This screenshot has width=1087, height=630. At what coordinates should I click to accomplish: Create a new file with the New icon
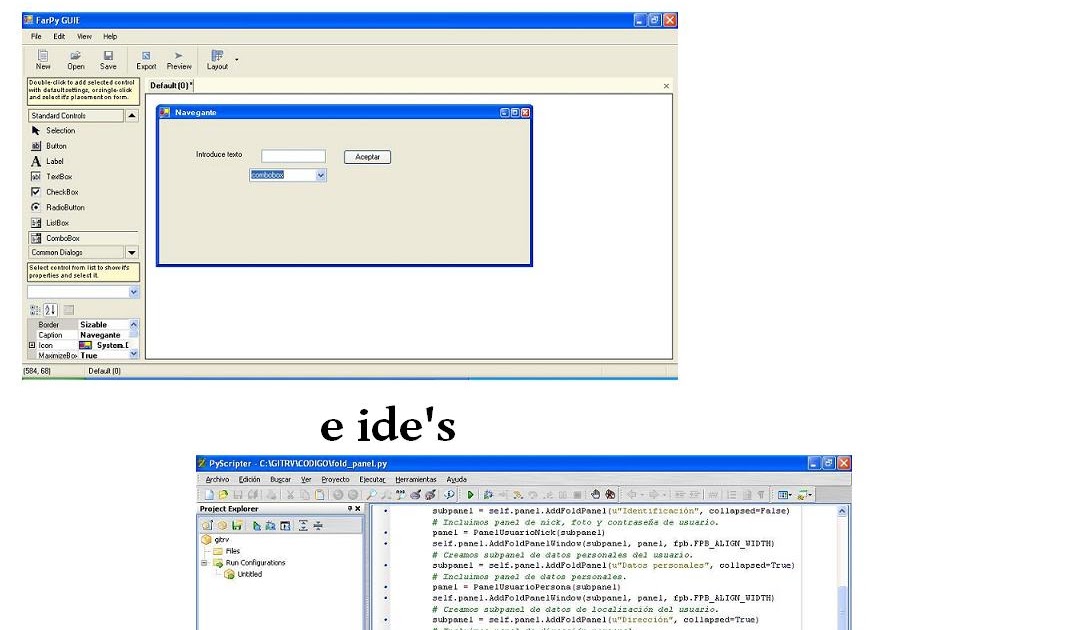tap(42, 59)
